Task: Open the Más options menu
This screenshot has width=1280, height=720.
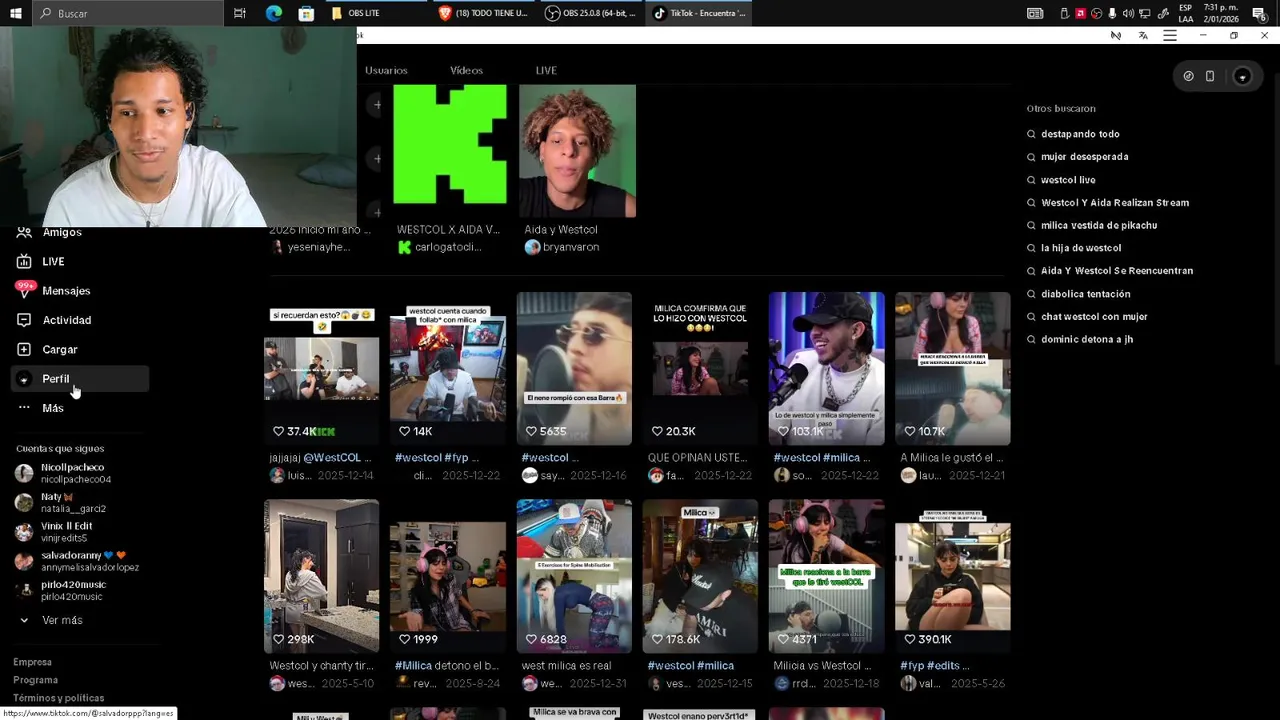Action: pyautogui.click(x=53, y=408)
